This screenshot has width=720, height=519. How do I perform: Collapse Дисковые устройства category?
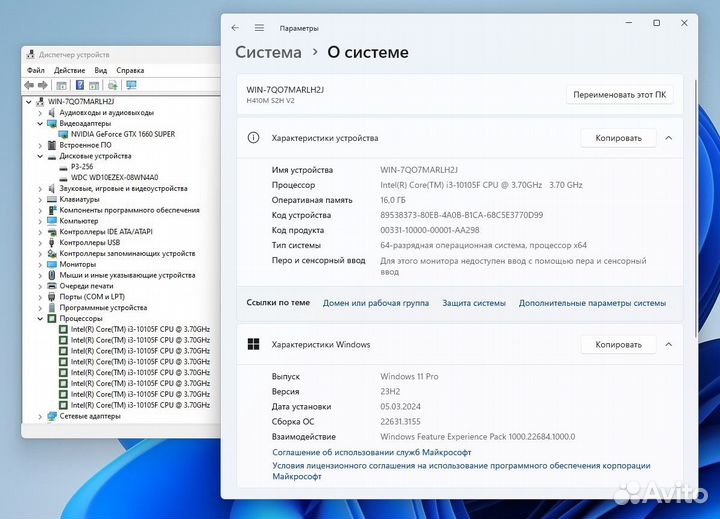[x=40, y=156]
